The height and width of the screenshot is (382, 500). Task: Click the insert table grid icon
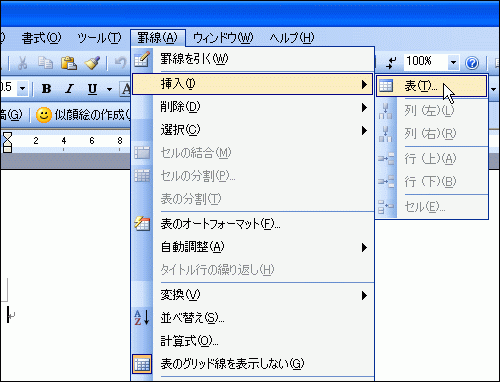(x=386, y=86)
